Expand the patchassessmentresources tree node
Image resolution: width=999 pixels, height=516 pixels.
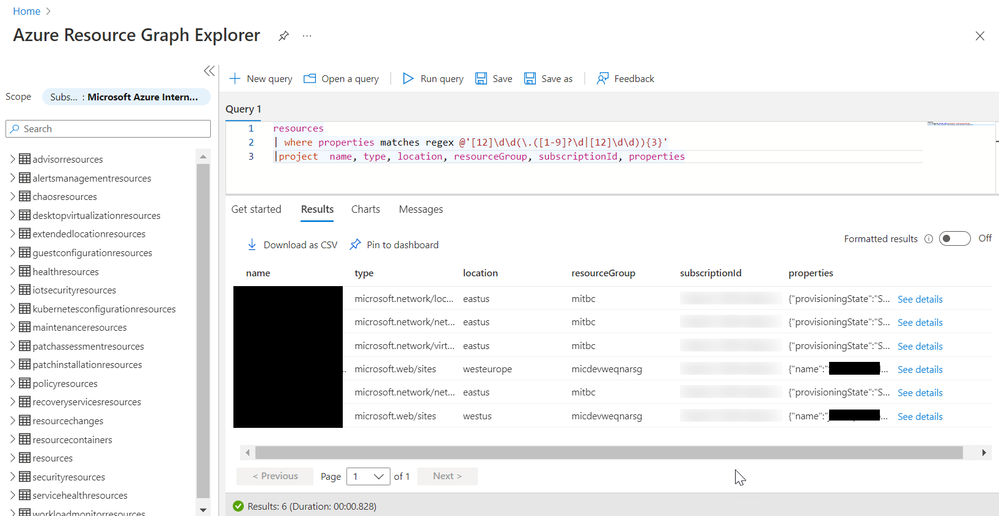click(x=12, y=346)
